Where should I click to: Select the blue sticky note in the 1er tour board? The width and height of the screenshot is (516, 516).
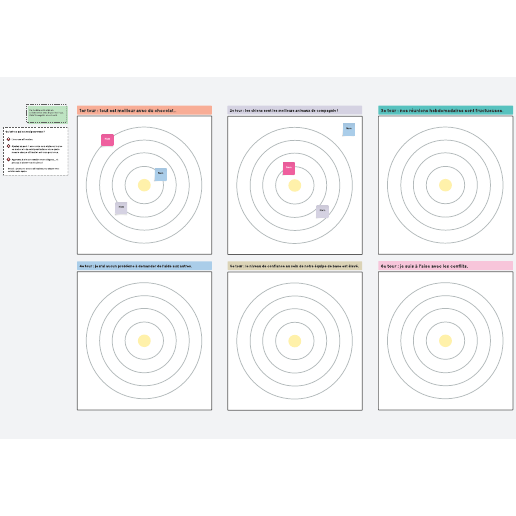click(160, 174)
